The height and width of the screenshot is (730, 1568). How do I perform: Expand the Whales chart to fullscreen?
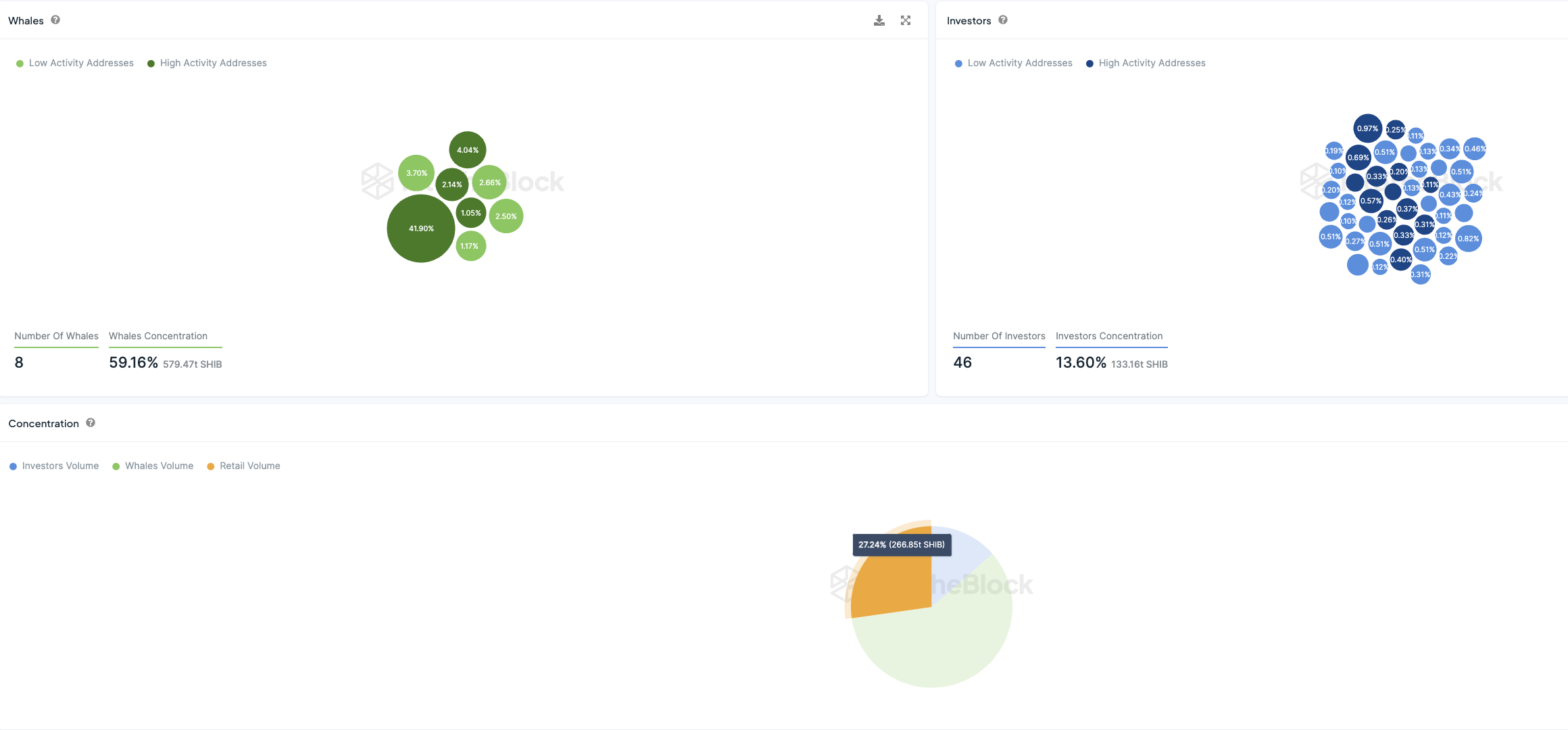(906, 20)
